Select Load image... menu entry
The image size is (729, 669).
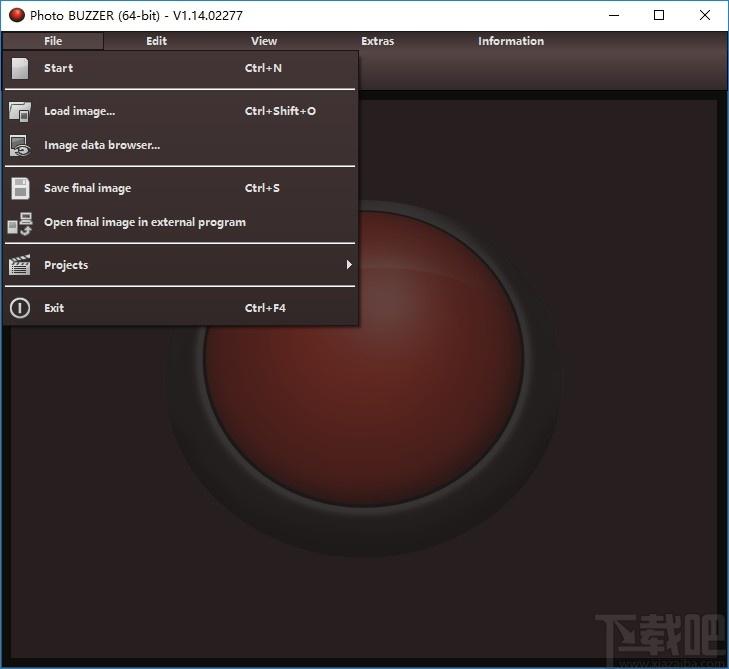[x=181, y=112]
